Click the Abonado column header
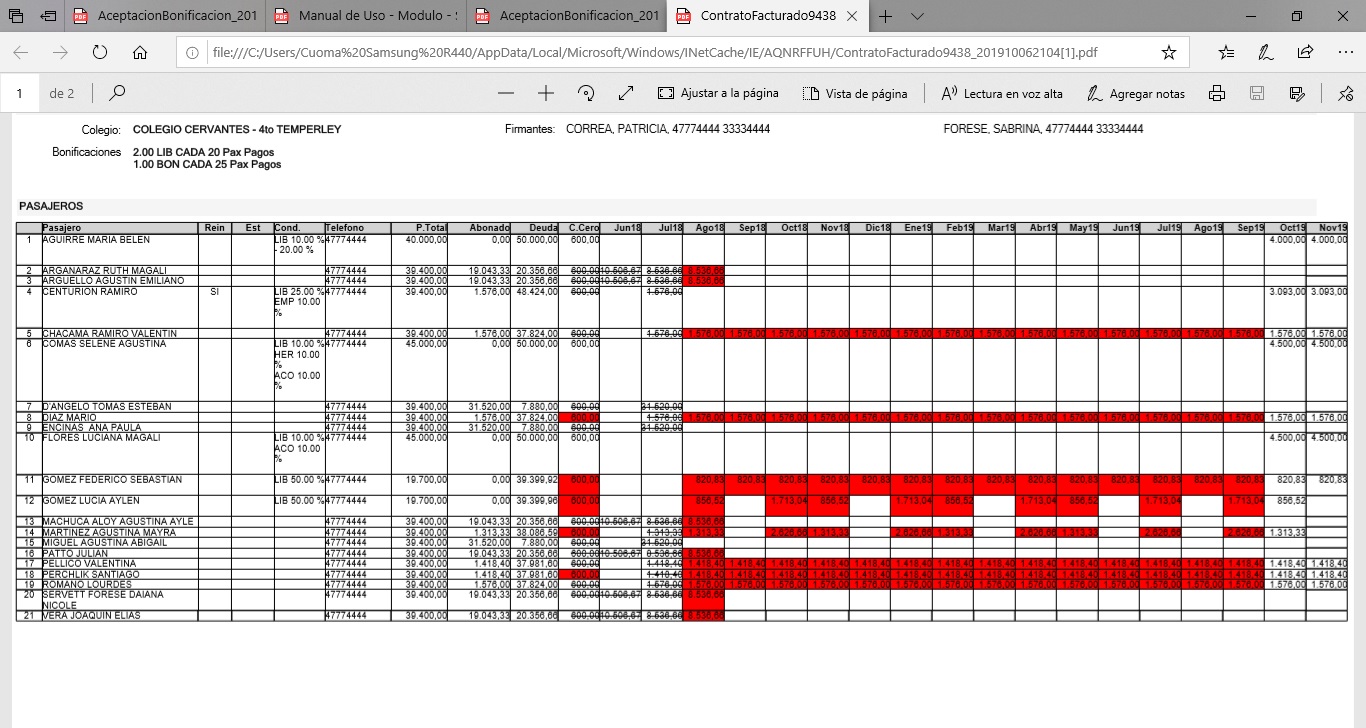Image resolution: width=1366 pixels, height=728 pixels. pos(480,228)
